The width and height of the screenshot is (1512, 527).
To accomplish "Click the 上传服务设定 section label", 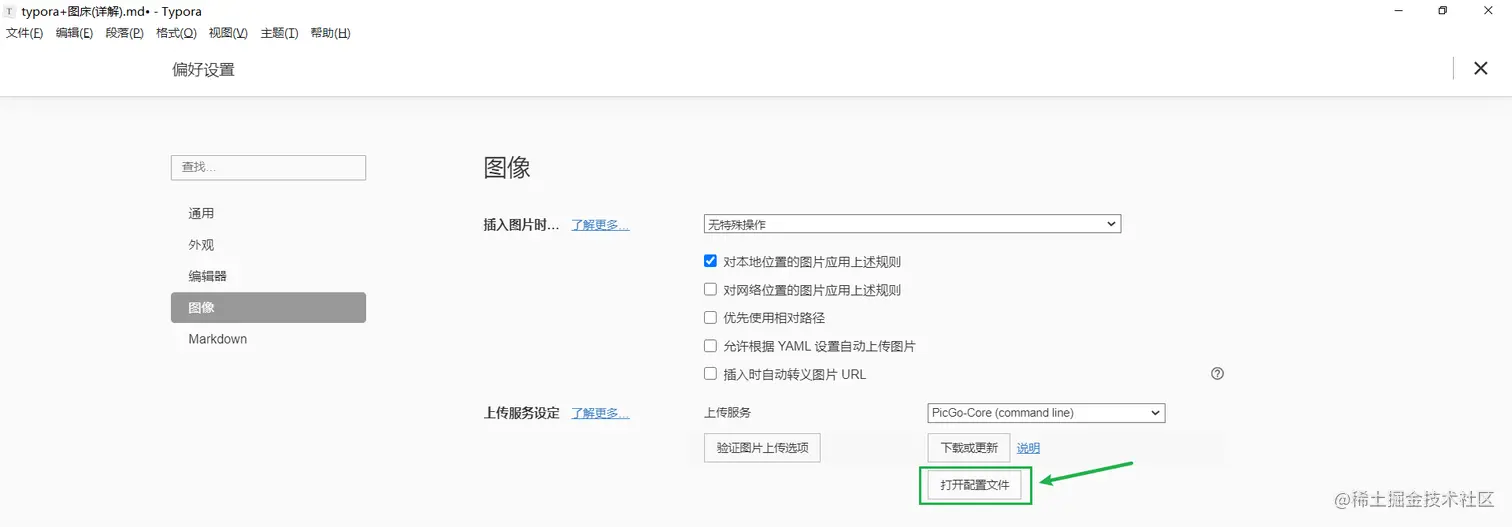I will (x=521, y=413).
